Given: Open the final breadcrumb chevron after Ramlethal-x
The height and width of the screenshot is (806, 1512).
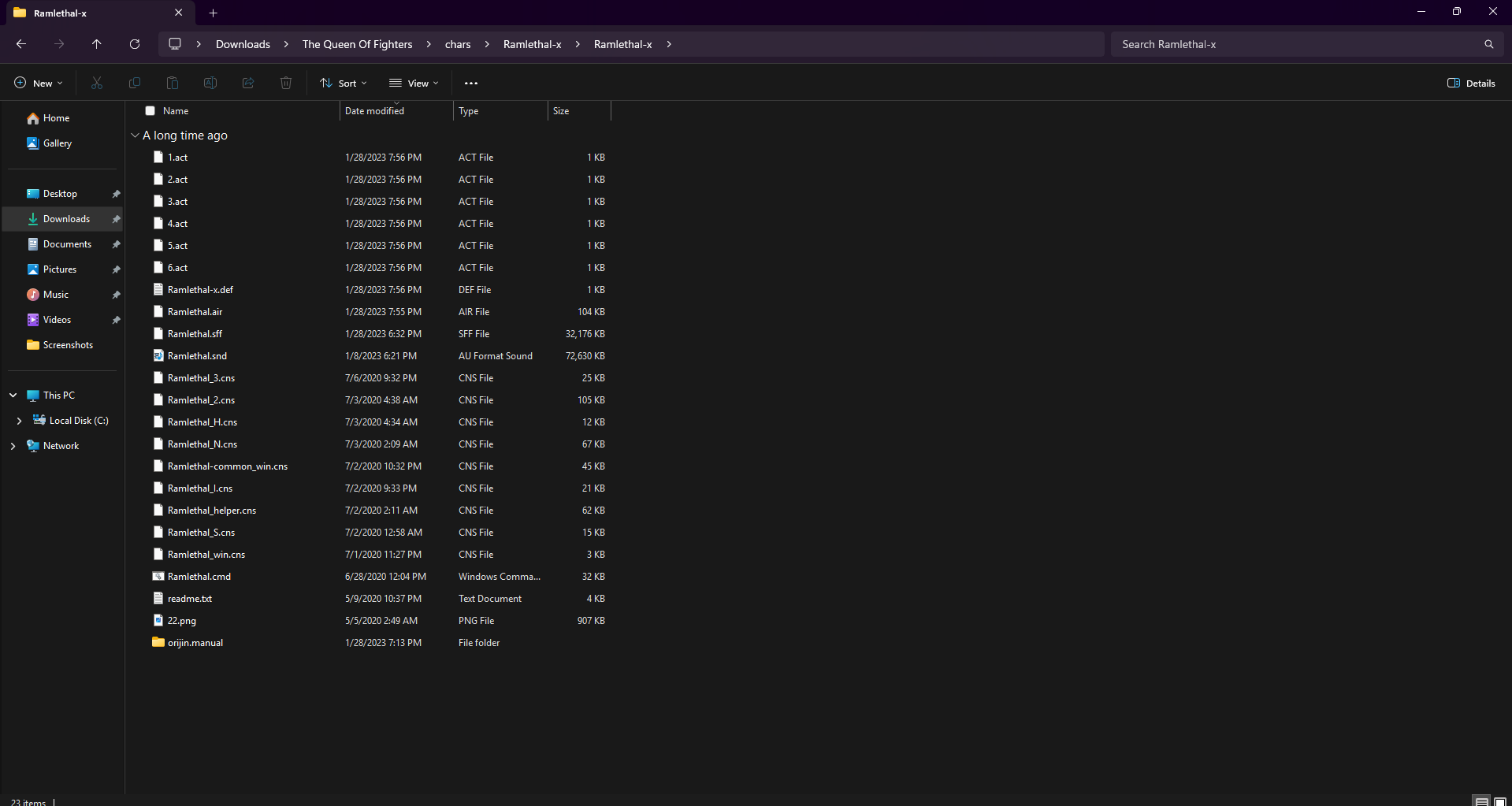Looking at the screenshot, I should (x=669, y=44).
